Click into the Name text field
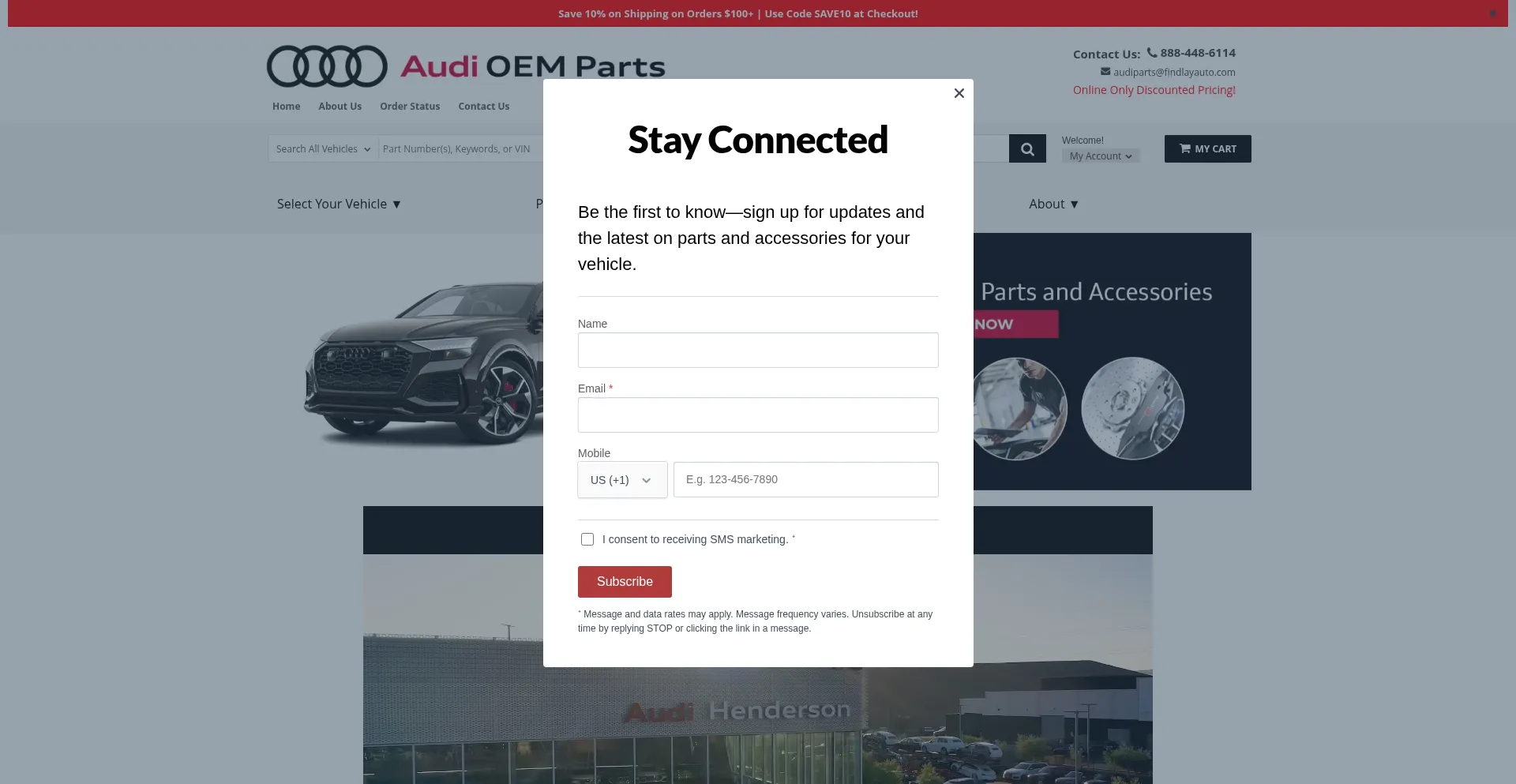Image resolution: width=1516 pixels, height=784 pixels. click(x=758, y=351)
